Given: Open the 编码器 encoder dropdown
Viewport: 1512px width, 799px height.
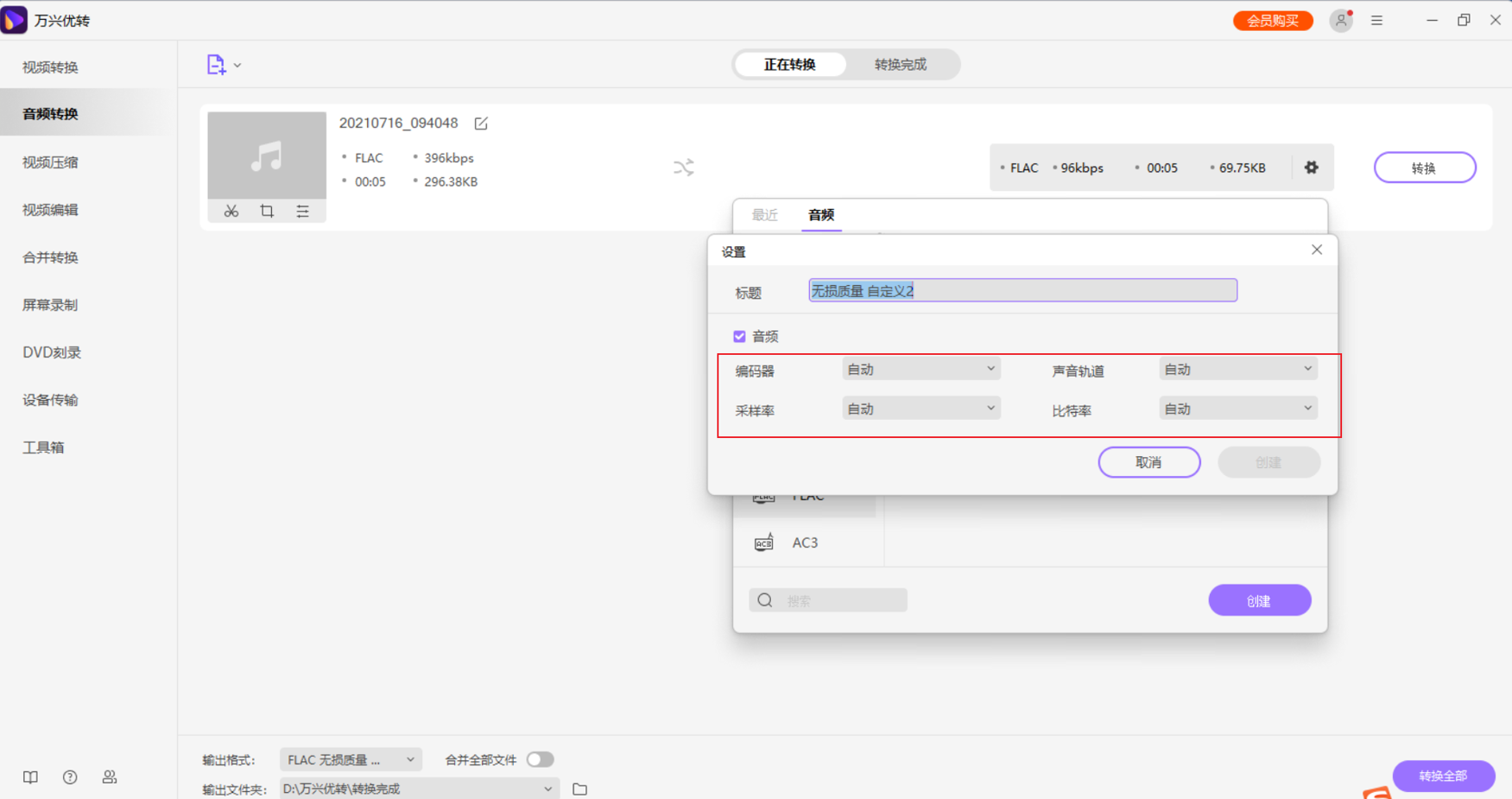Looking at the screenshot, I should coord(920,368).
